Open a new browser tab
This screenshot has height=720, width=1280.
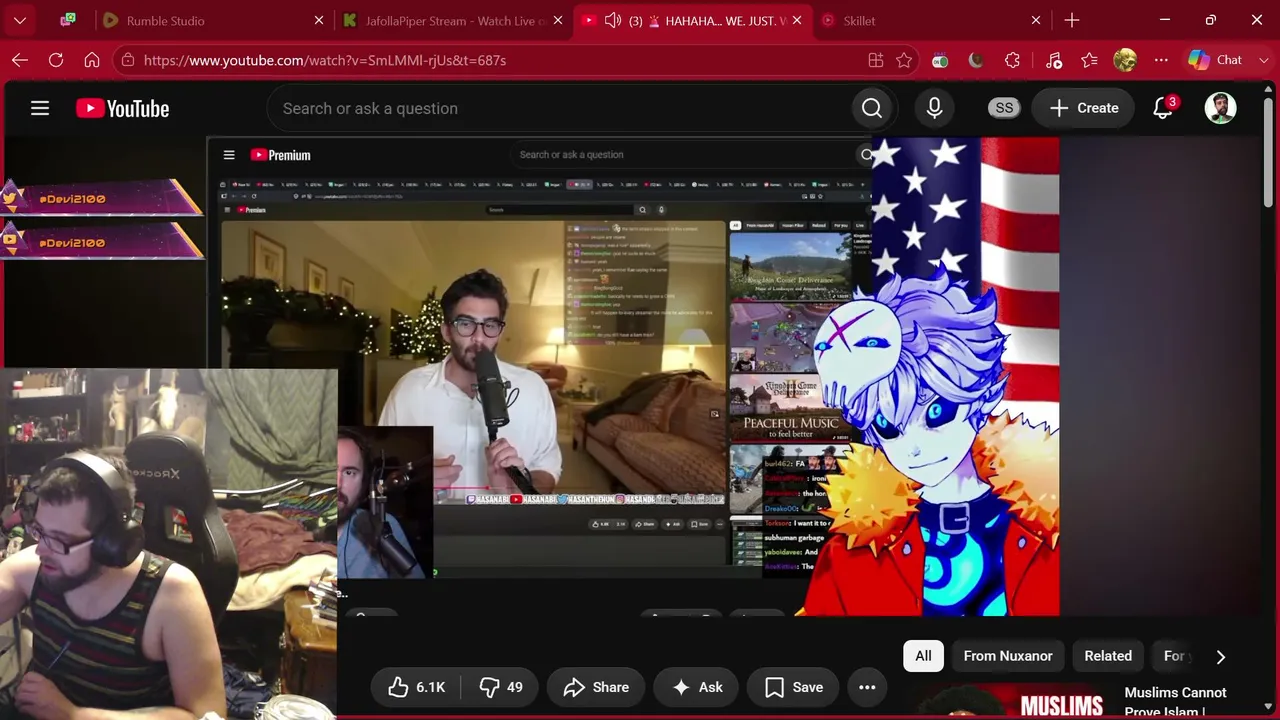(1072, 20)
